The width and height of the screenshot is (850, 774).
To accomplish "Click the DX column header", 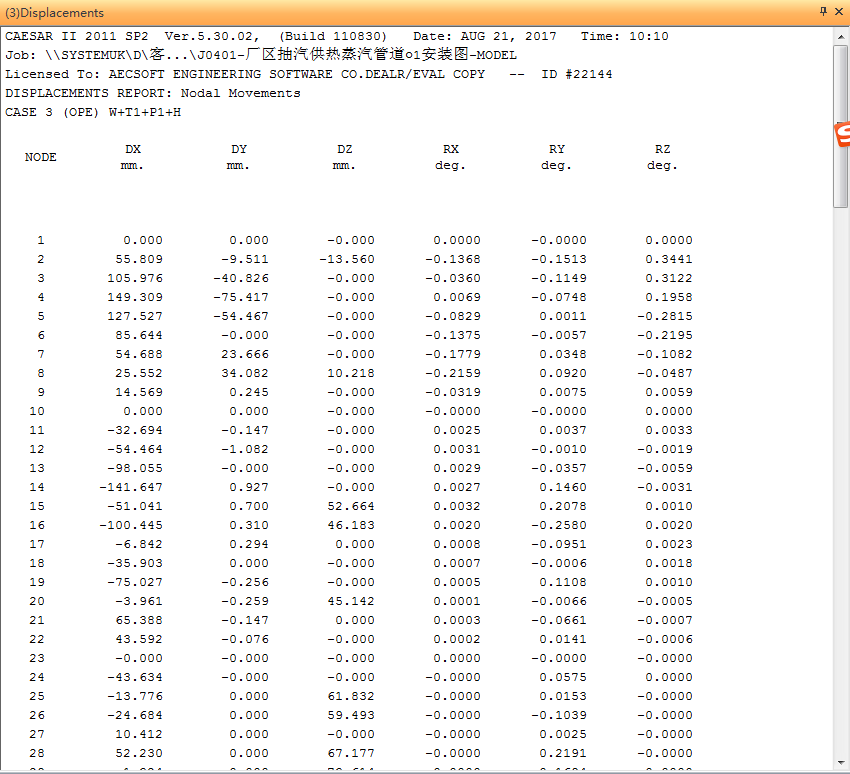I will point(133,149).
